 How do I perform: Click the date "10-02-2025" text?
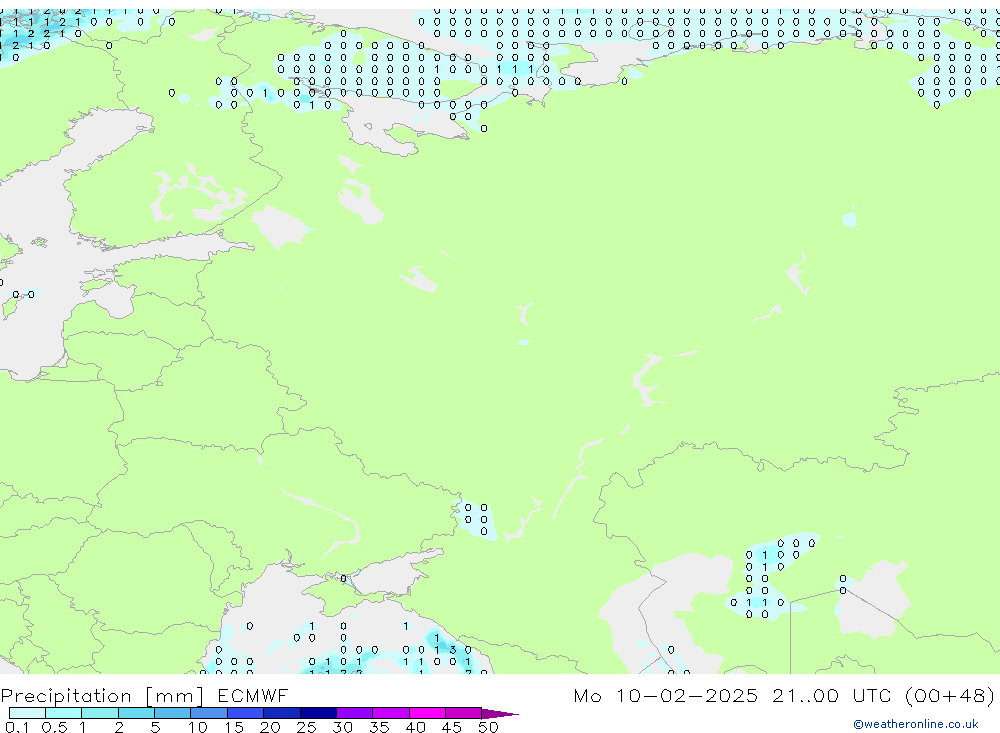[687, 695]
